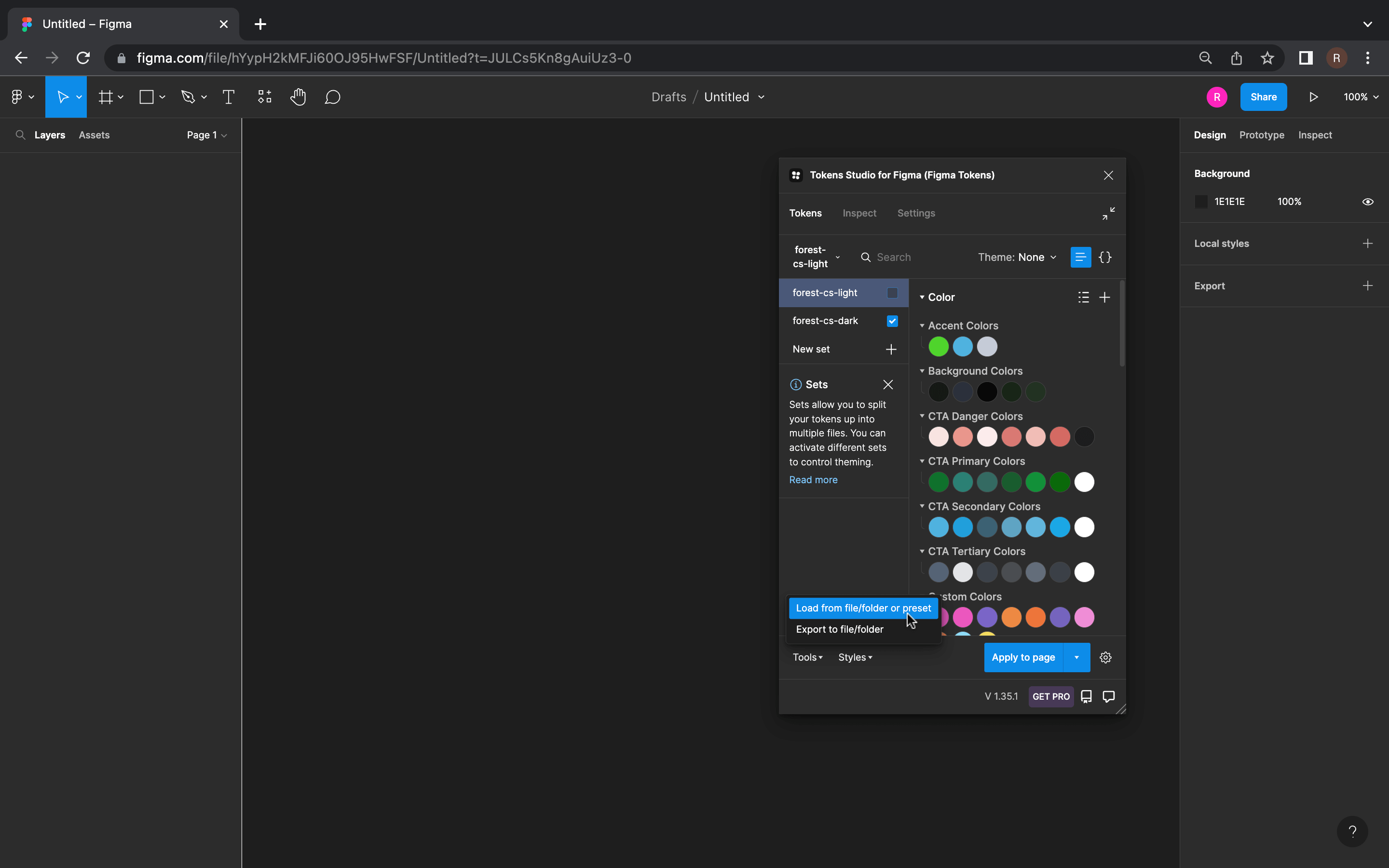Click the search icon in Layers panel
The height and width of the screenshot is (868, 1389).
[20, 135]
